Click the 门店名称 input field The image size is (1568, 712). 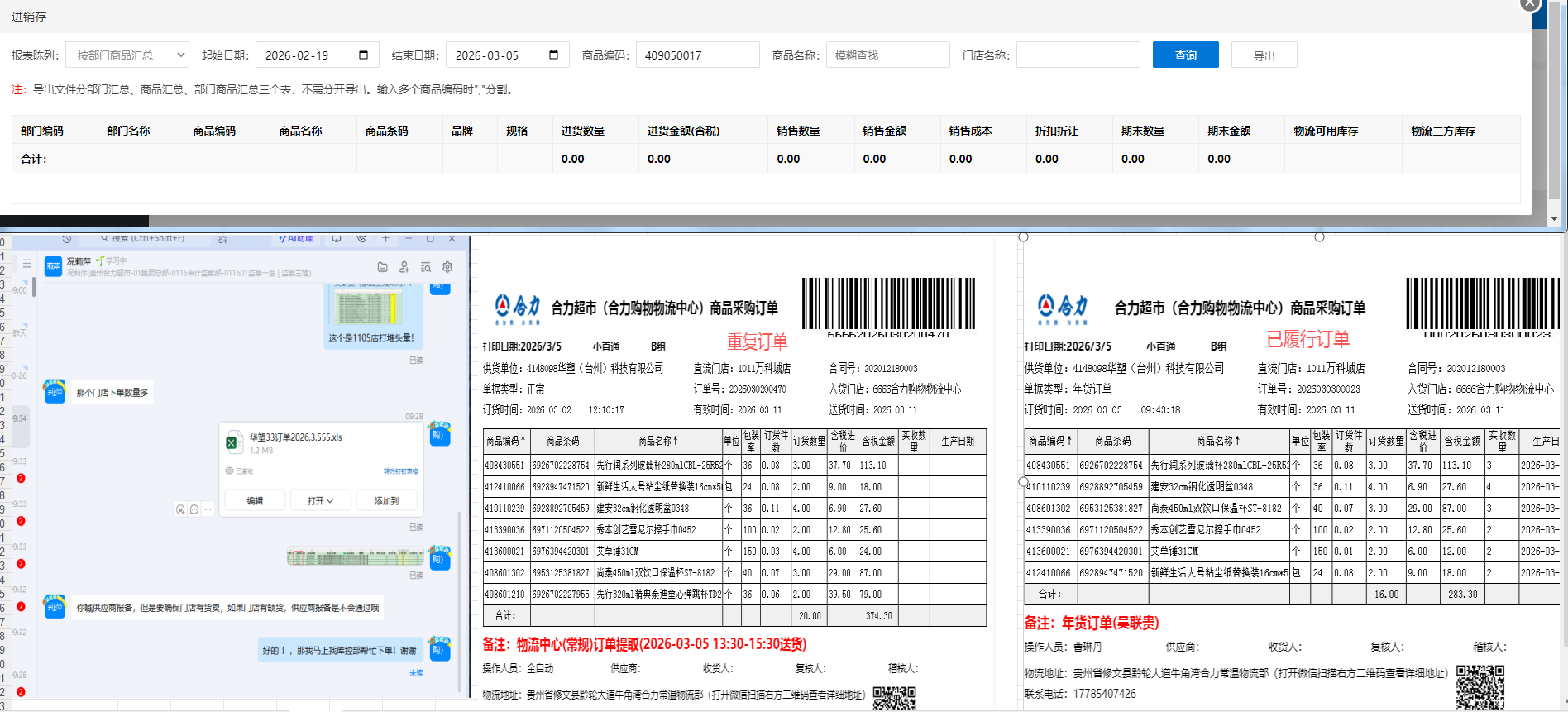click(x=1078, y=55)
